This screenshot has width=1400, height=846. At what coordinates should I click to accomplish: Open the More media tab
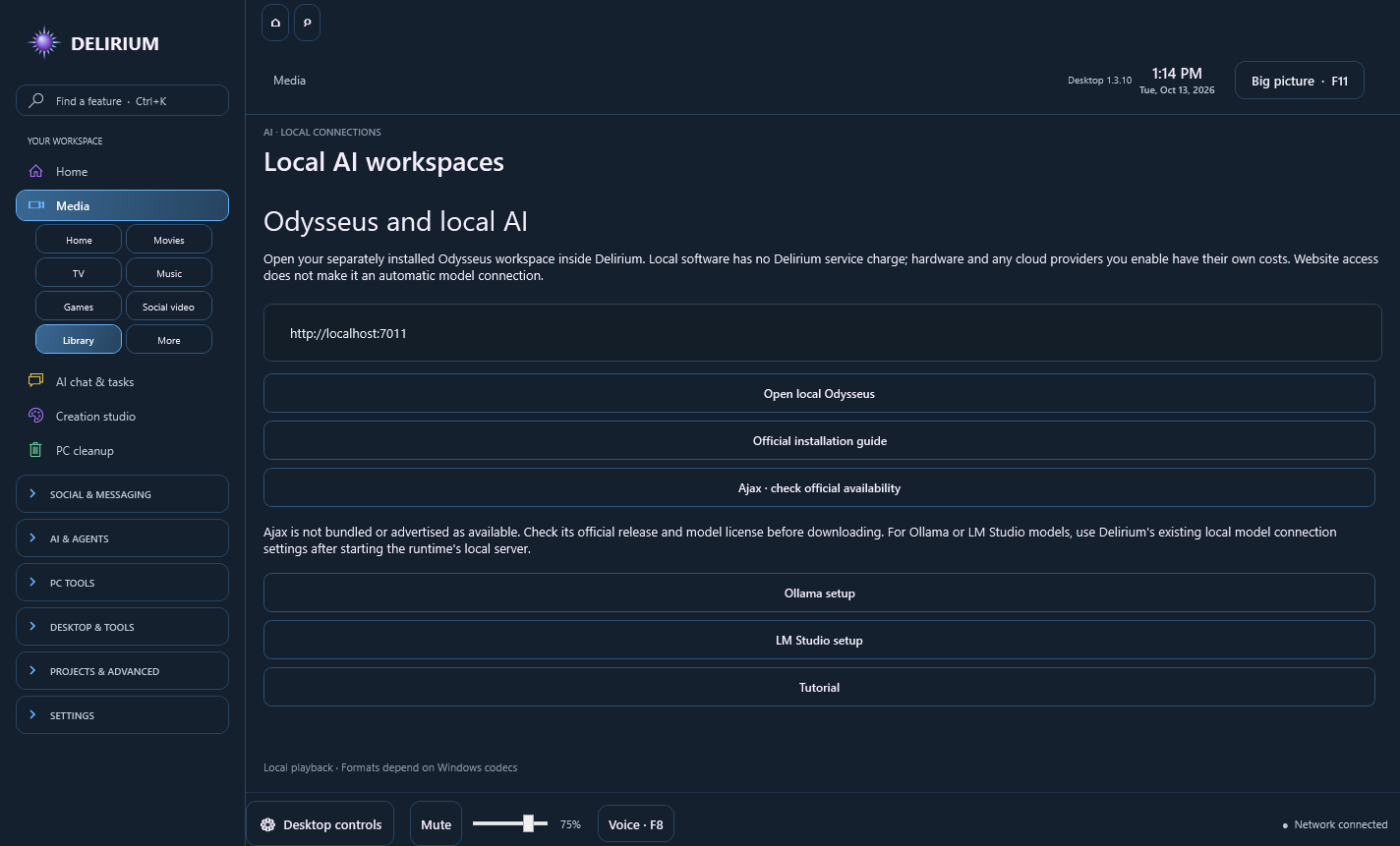(169, 340)
